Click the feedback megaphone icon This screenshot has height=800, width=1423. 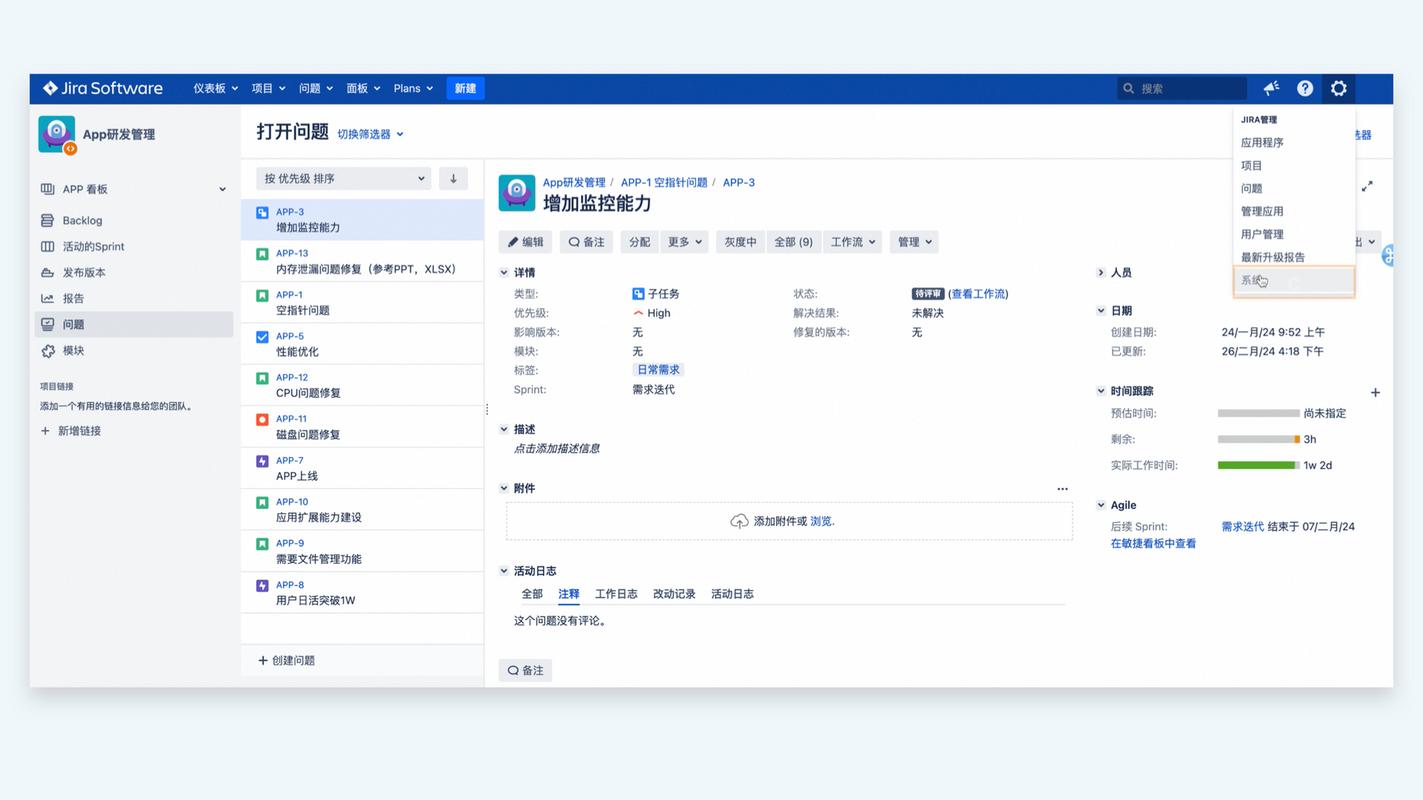tap(1270, 88)
